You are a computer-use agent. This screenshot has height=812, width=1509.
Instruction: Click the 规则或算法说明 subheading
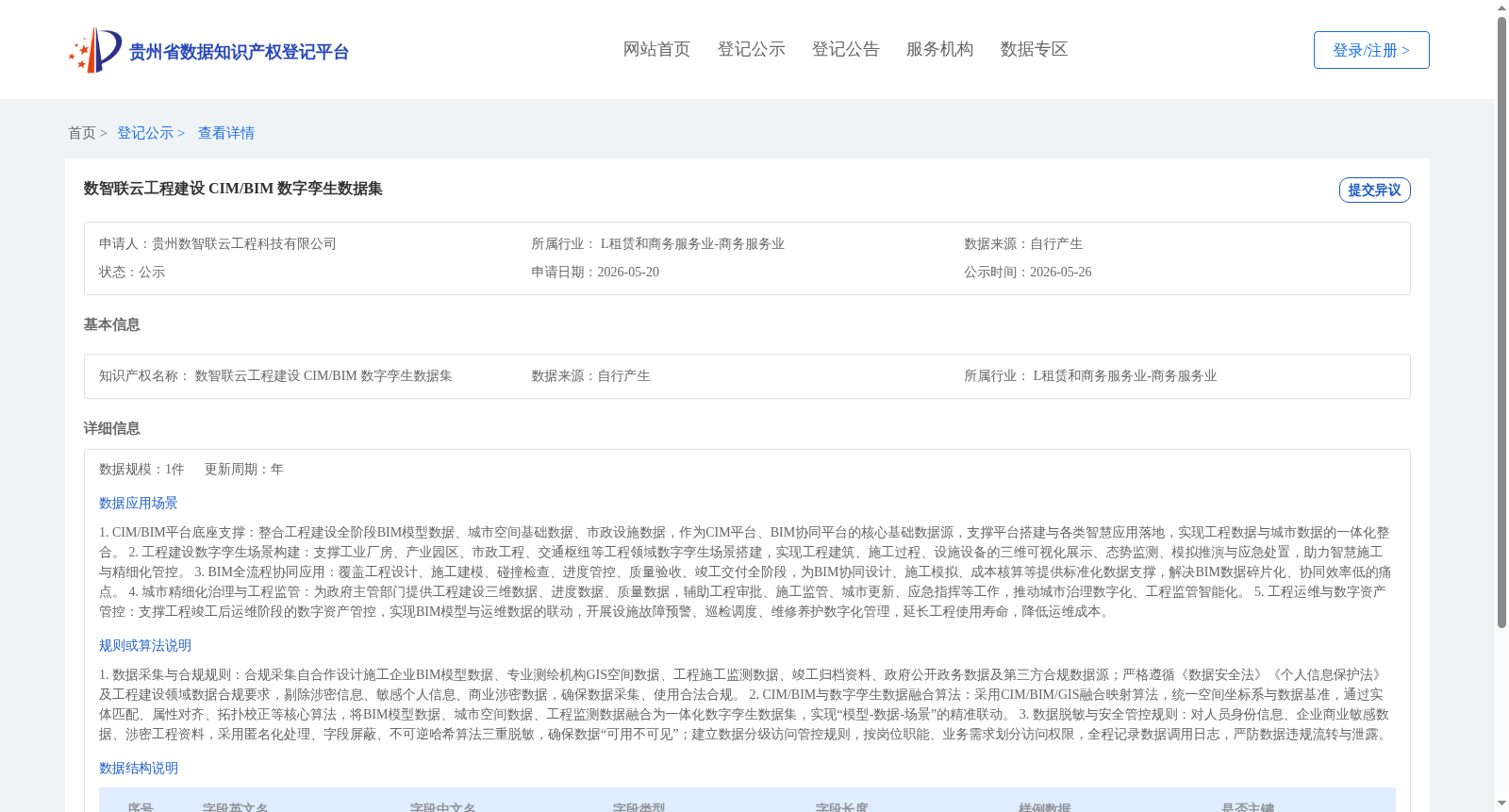(145, 646)
